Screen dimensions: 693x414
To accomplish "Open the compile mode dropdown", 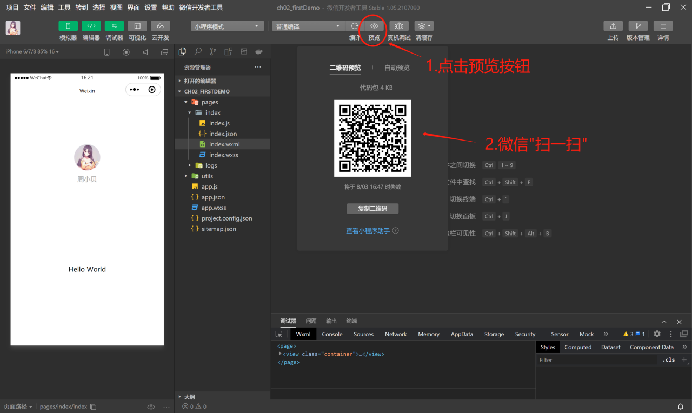I will [308, 26].
